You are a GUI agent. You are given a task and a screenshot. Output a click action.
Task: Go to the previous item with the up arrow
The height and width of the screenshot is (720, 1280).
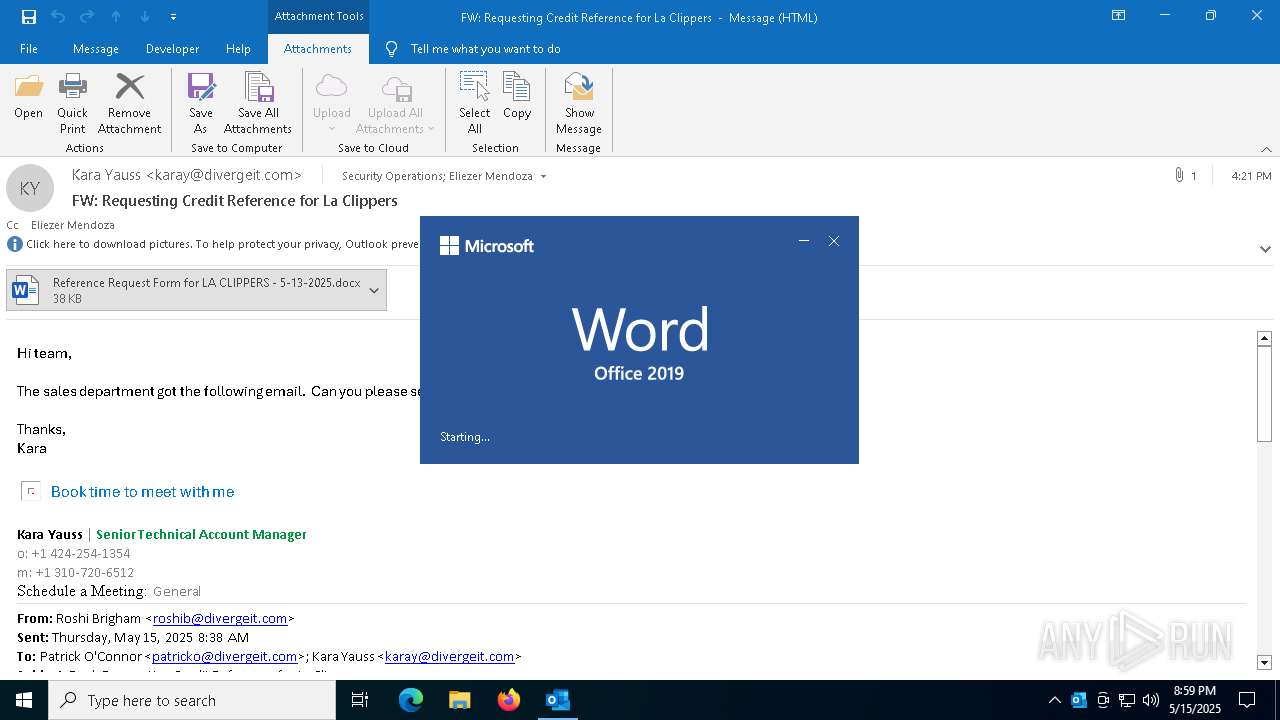click(116, 17)
